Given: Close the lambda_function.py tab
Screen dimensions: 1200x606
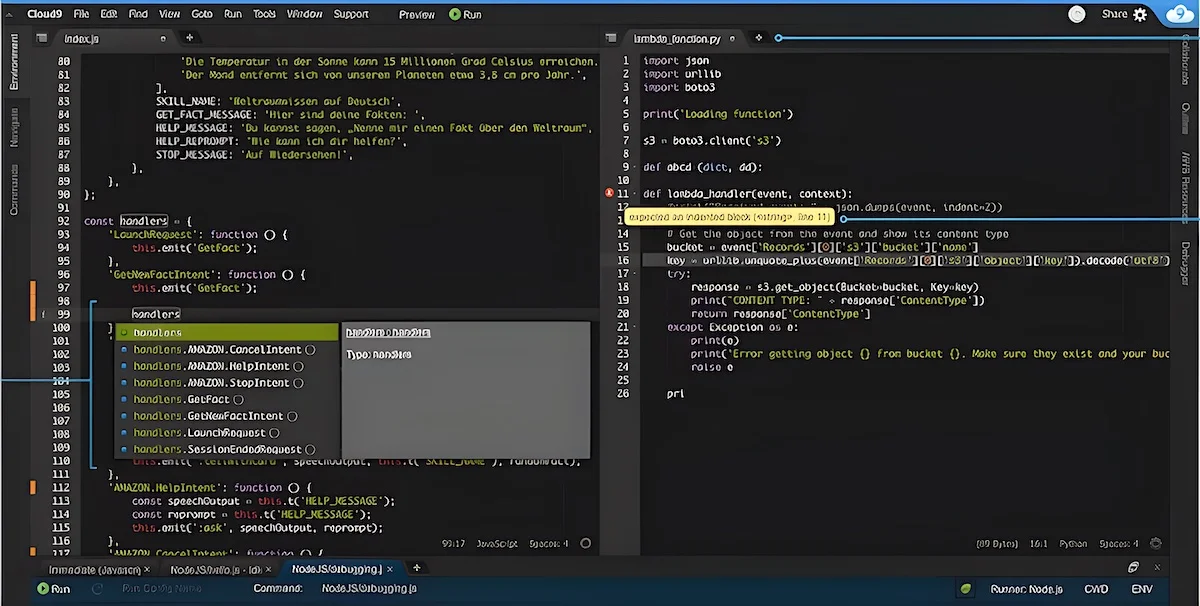Looking at the screenshot, I should click(732, 38).
